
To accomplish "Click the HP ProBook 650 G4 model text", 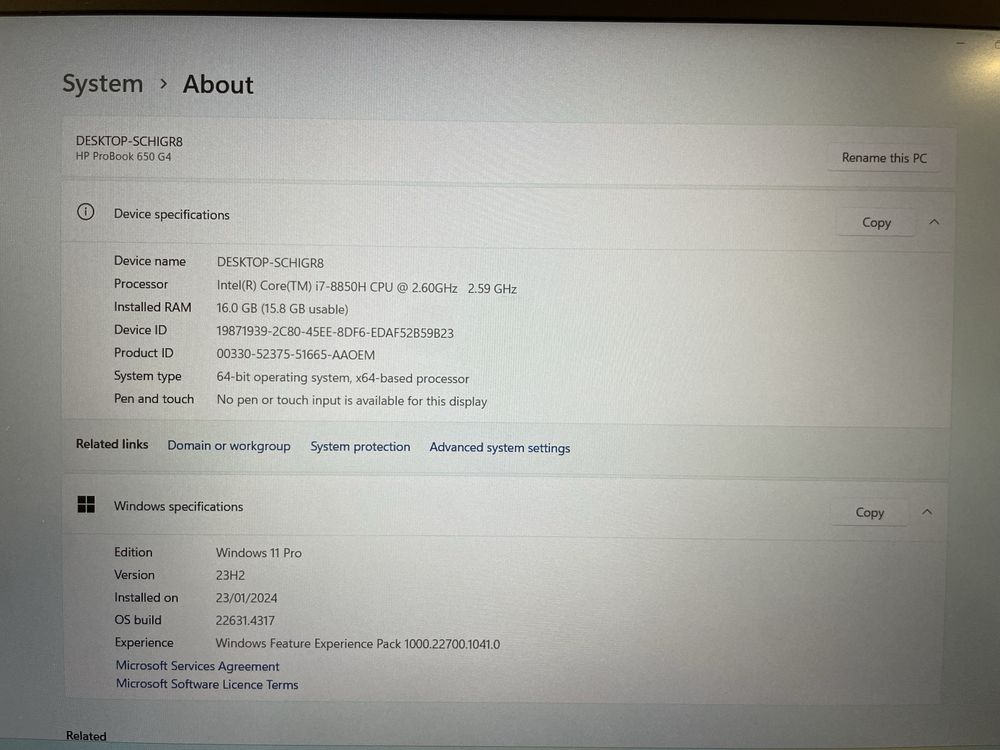I will 124,156.
